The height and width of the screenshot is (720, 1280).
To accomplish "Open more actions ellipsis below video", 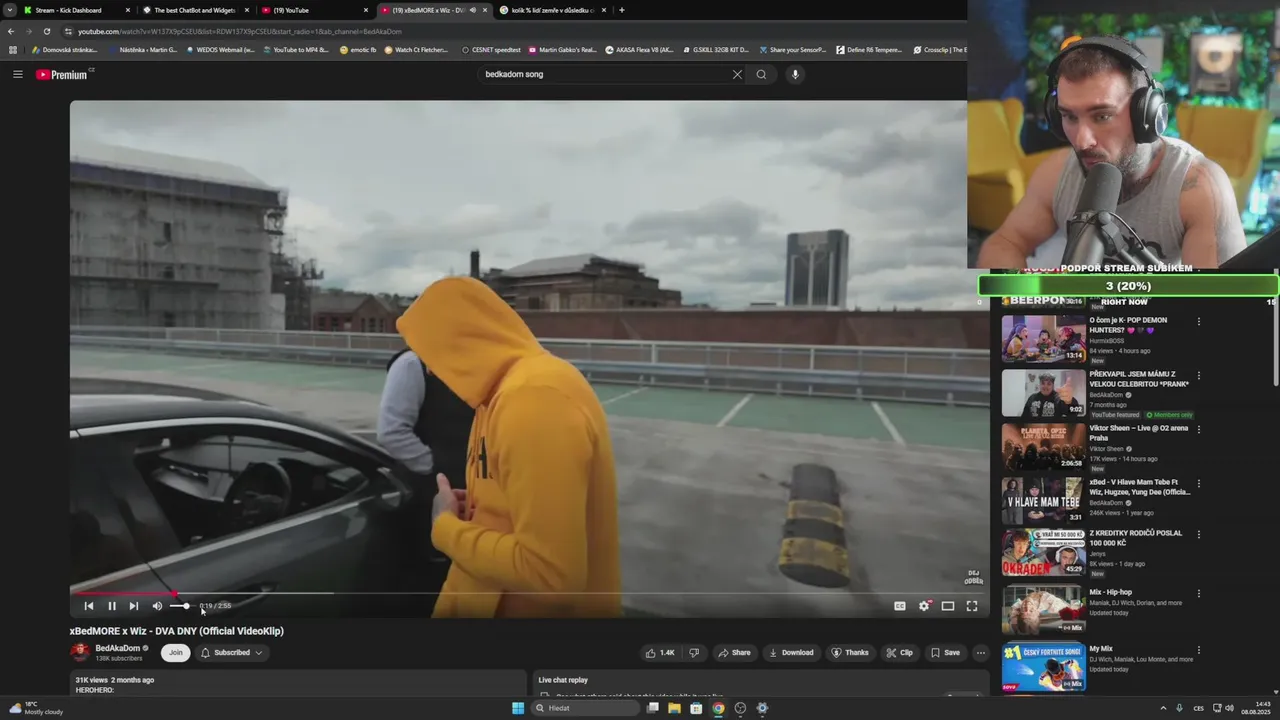I will click(981, 652).
